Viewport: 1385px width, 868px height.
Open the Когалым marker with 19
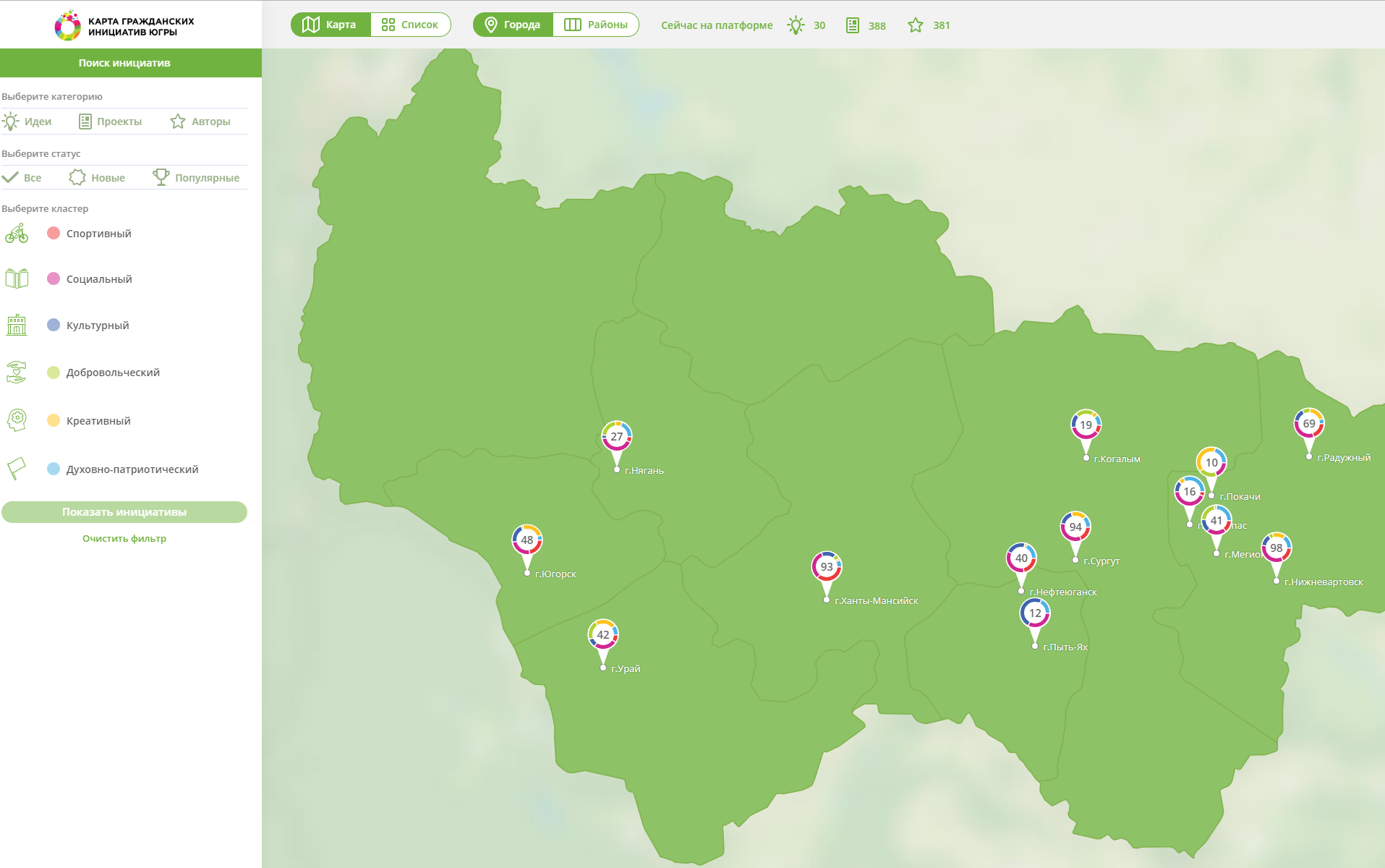tap(1086, 425)
